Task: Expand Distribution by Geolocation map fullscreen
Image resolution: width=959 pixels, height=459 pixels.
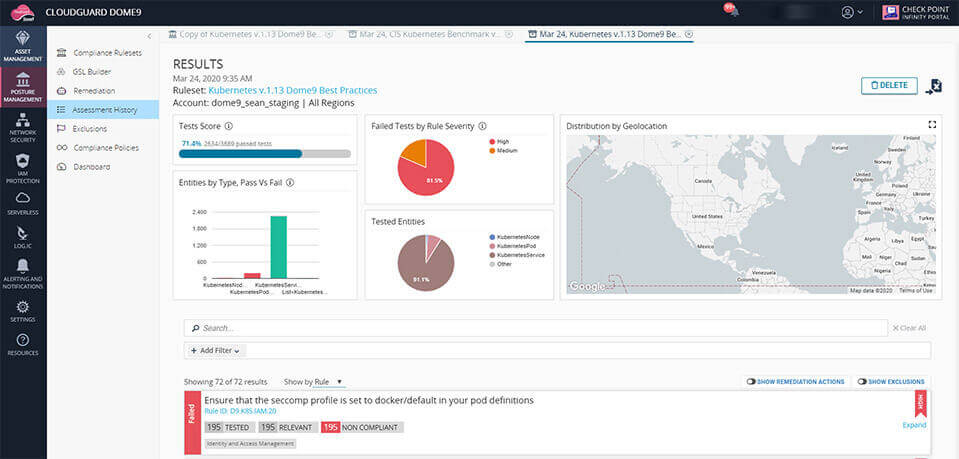Action: tap(932, 124)
